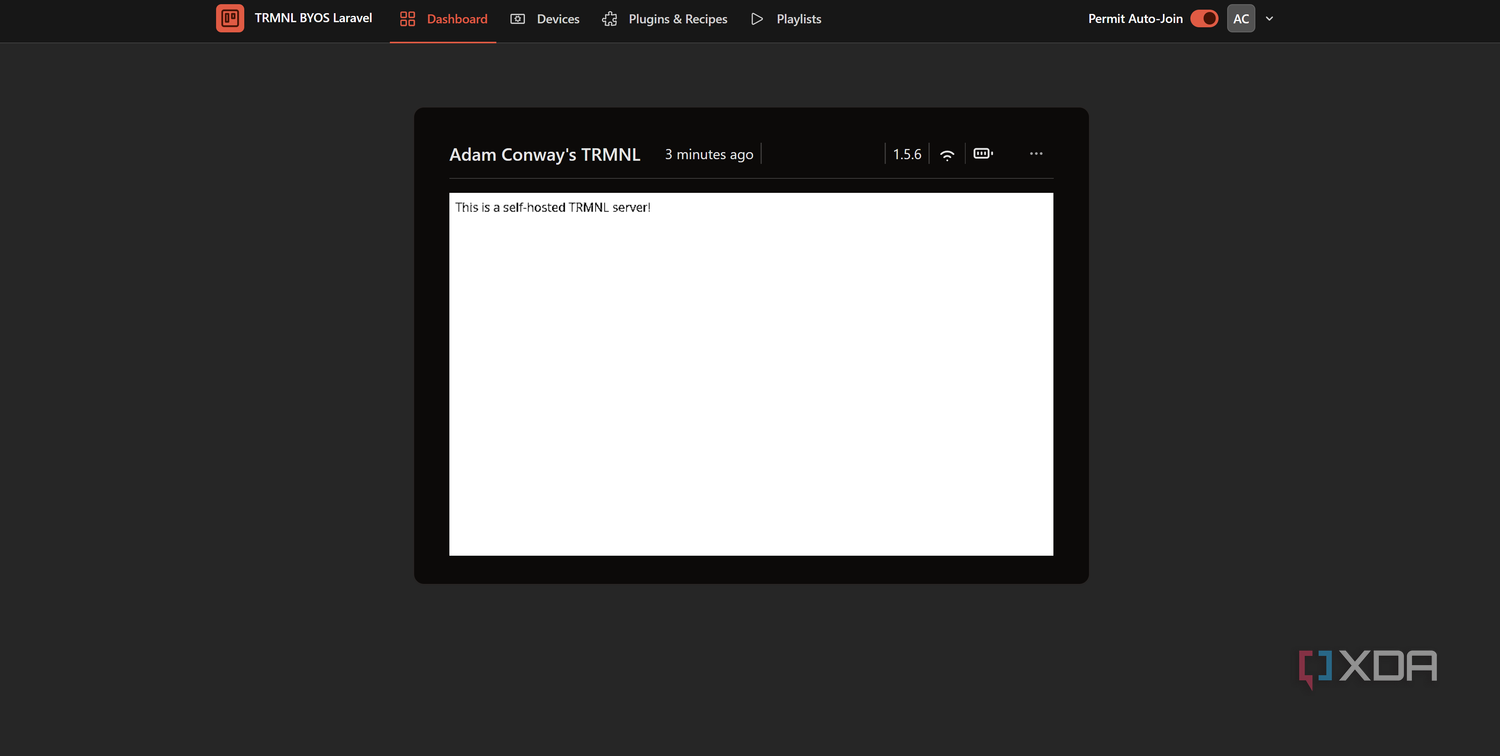This screenshot has width=1500, height=756.
Task: Switch to Plugins & Recipes tab
Action: click(x=665, y=19)
